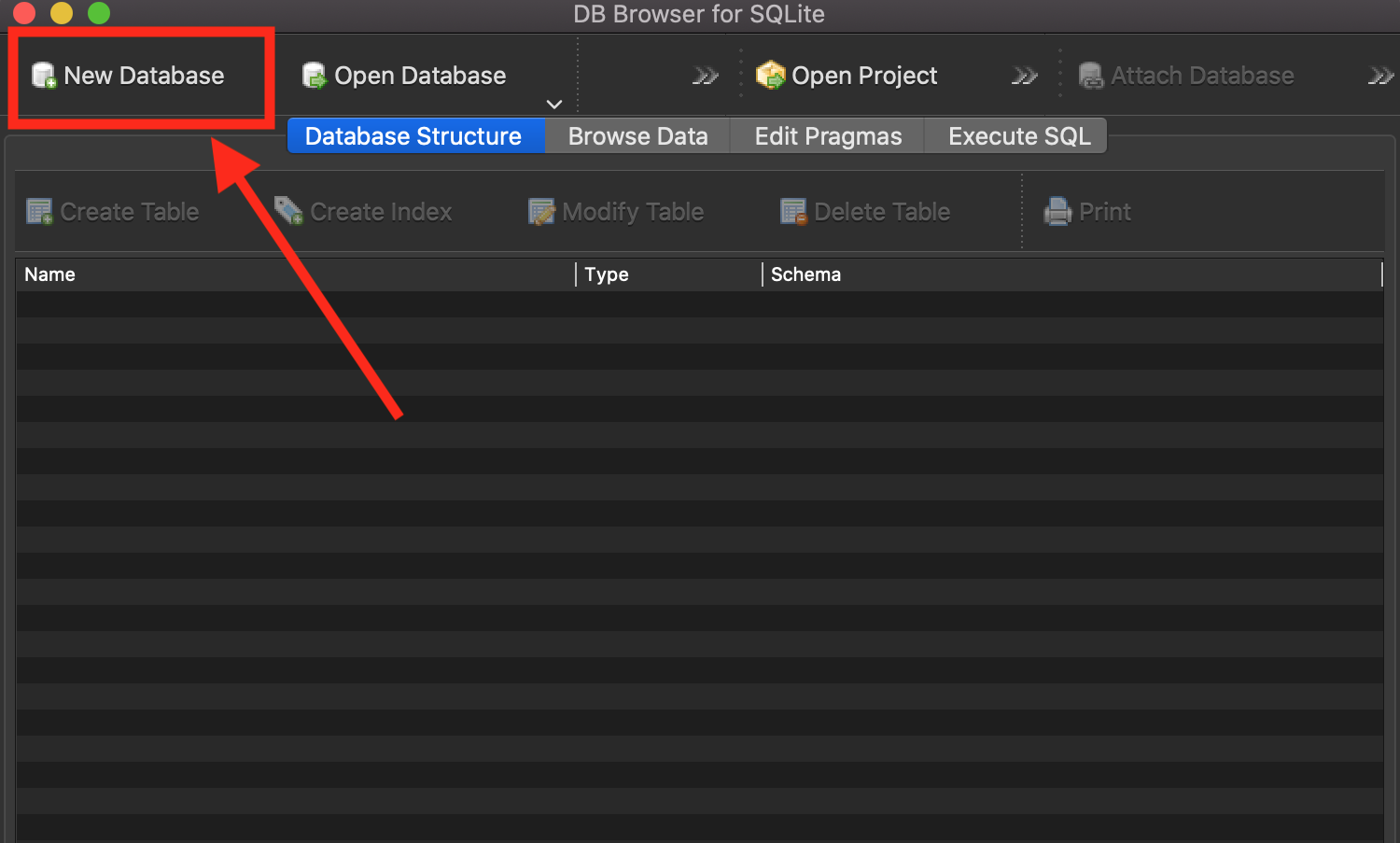Click the New Database label text
This screenshot has width=1400, height=843.
pyautogui.click(x=144, y=76)
